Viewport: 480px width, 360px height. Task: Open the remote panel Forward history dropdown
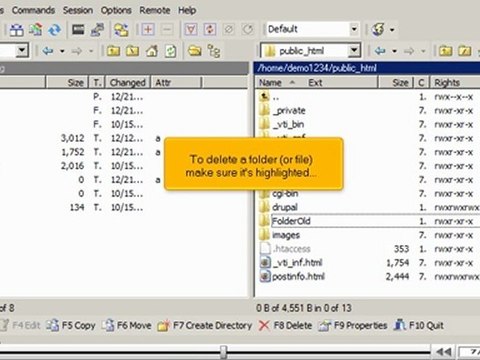423,51
